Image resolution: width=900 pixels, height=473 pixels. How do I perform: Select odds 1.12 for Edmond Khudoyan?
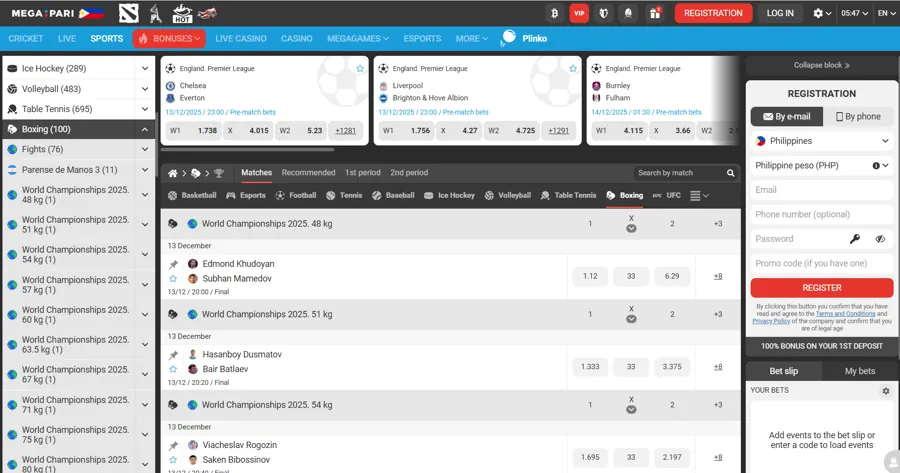point(590,276)
